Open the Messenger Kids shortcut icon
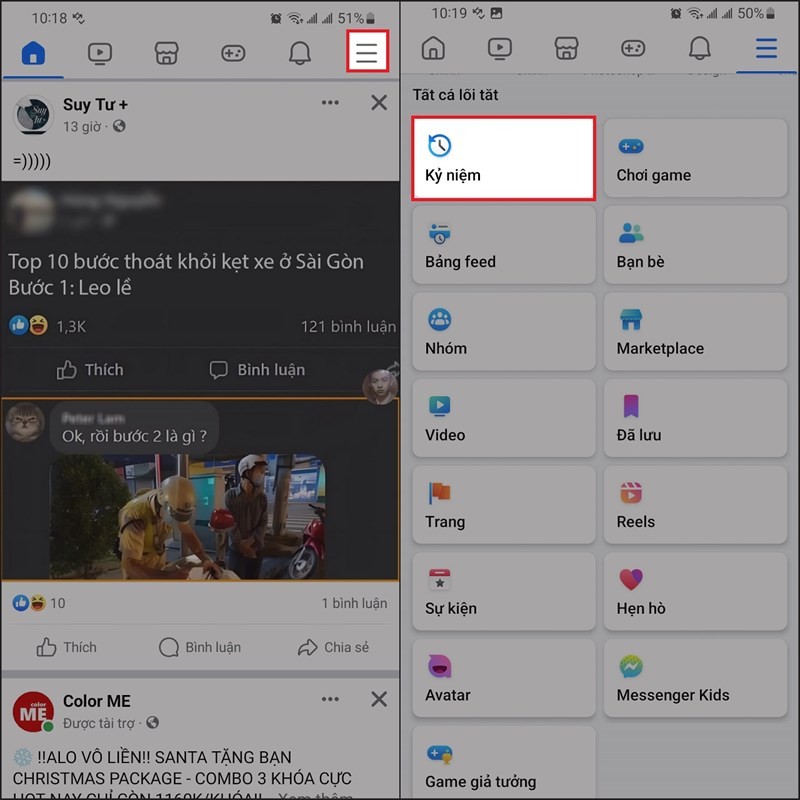Screen dimensions: 800x800 pyautogui.click(x=695, y=679)
